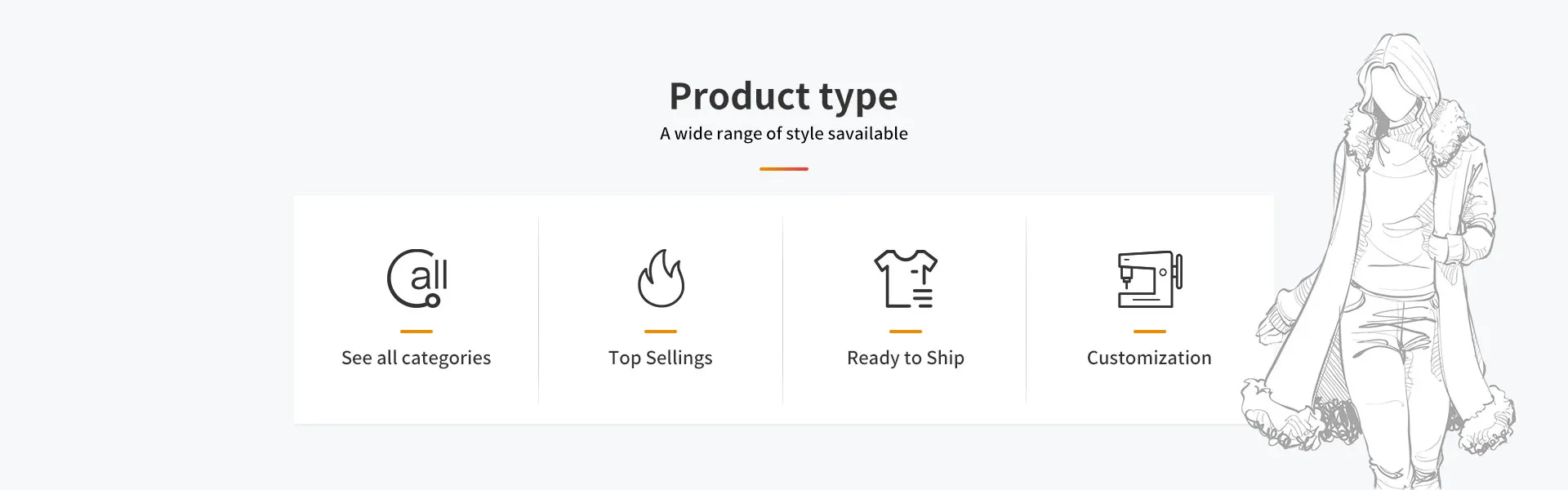Click the "A wide range of style savailable" subtitle

click(783, 134)
